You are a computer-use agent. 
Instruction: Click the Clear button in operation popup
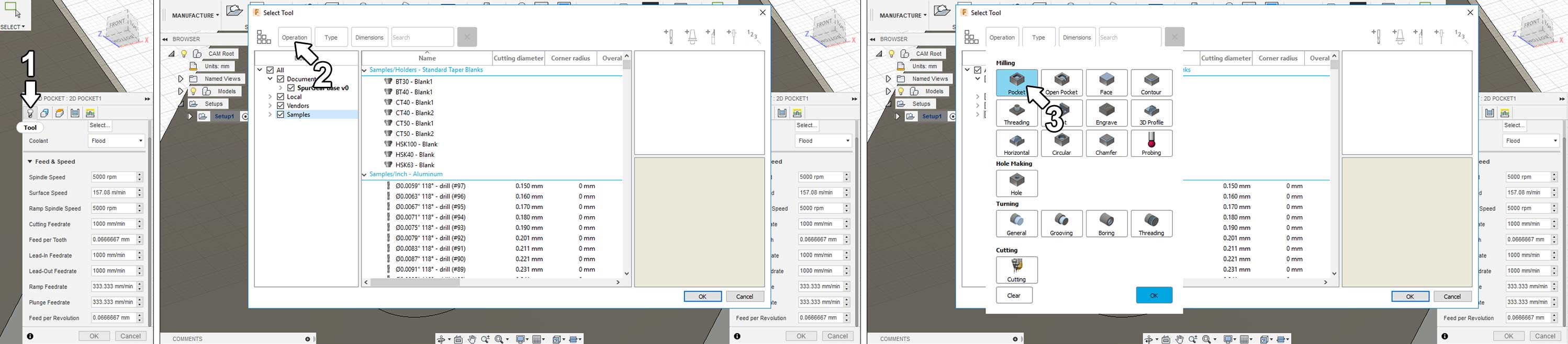(1014, 295)
